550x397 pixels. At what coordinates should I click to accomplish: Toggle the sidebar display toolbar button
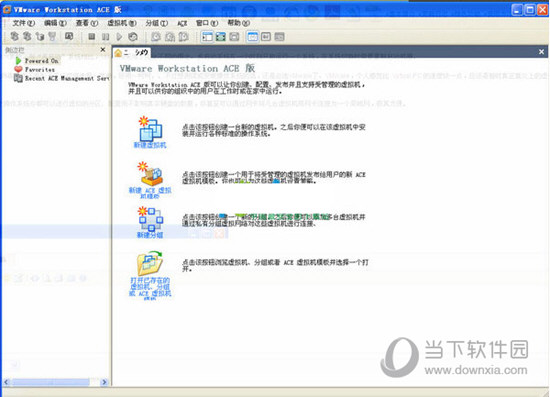(207, 36)
